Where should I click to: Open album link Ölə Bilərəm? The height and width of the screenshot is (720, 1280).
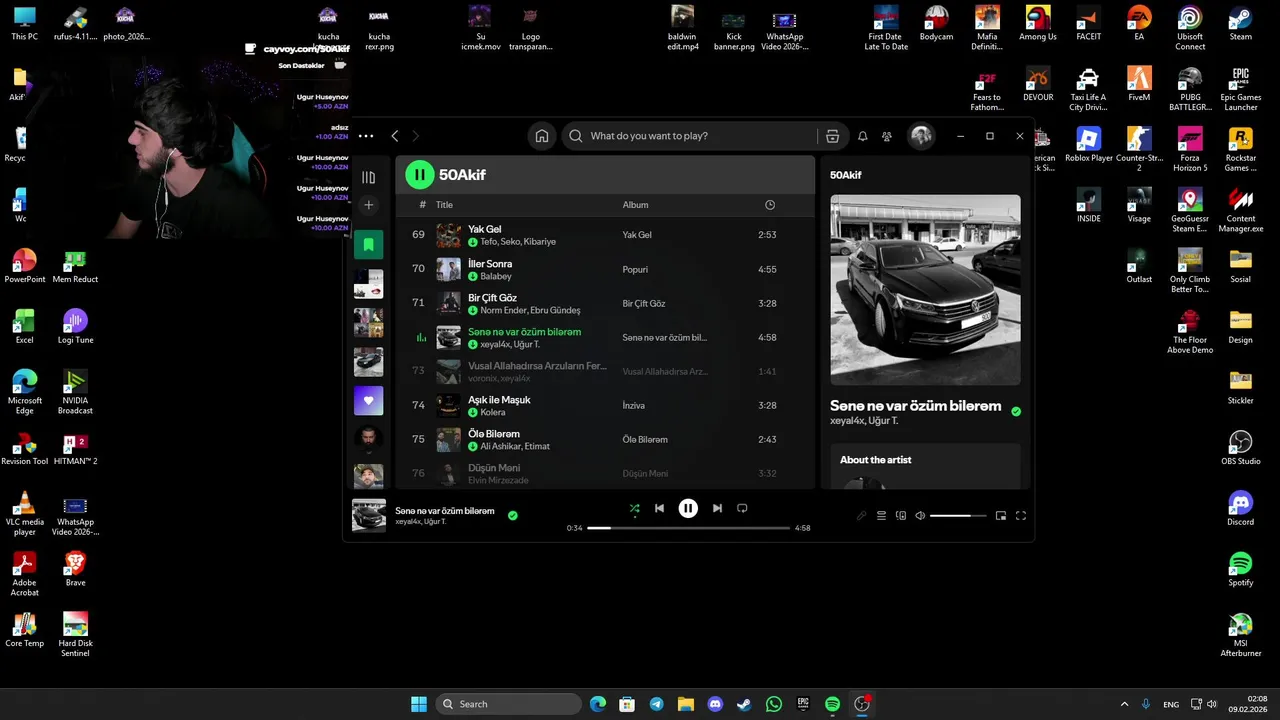coord(645,439)
